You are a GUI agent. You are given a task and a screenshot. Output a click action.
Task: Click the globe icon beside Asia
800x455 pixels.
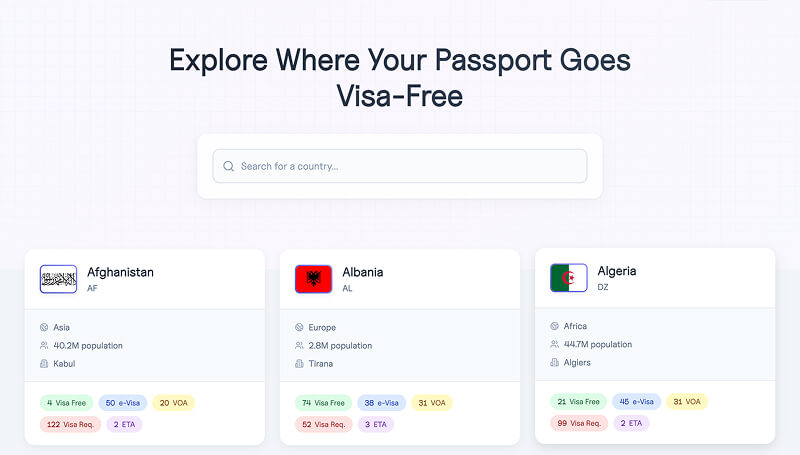click(44, 327)
